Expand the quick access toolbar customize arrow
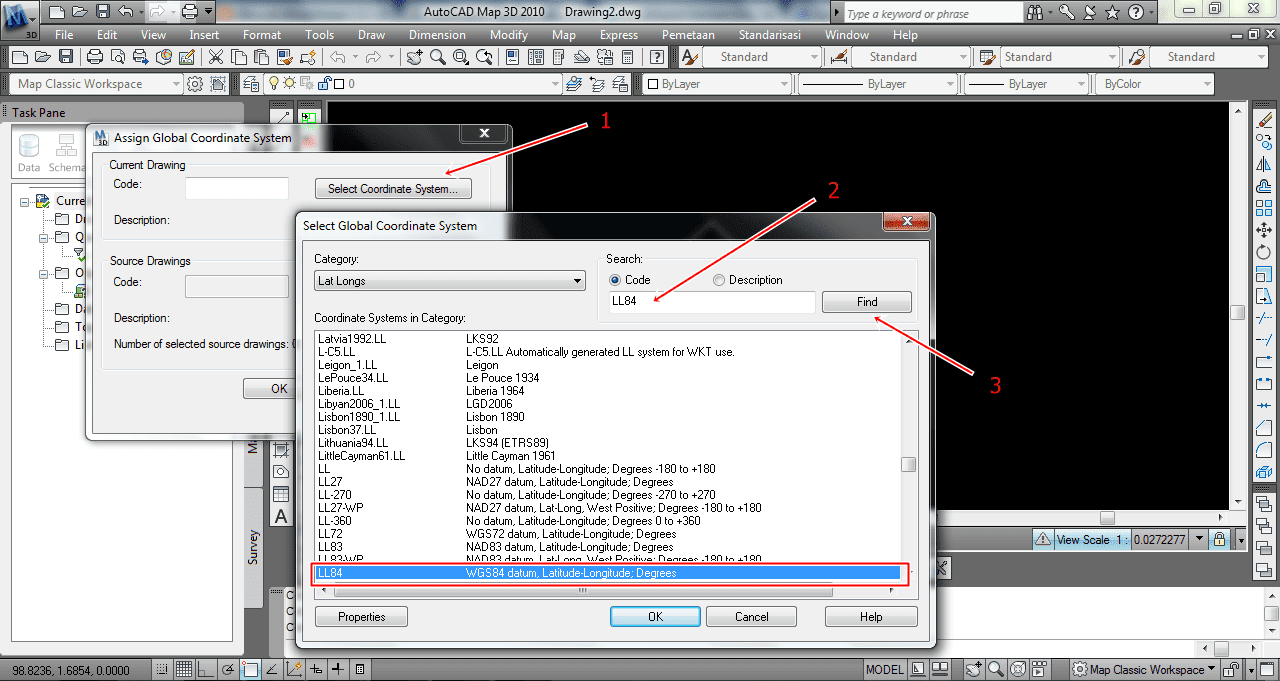This screenshot has width=1280, height=681. [x=208, y=12]
